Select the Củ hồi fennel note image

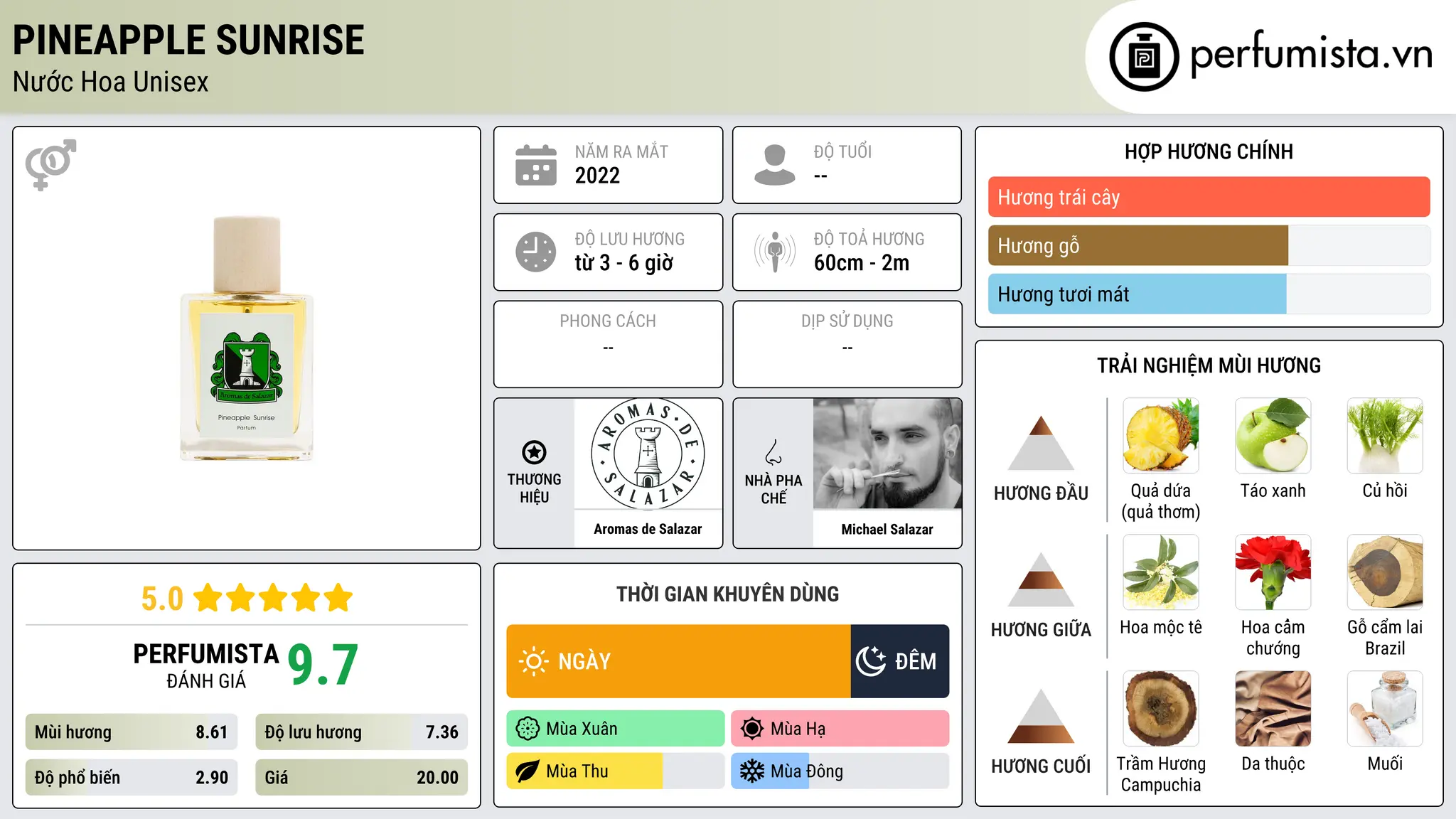1385,436
